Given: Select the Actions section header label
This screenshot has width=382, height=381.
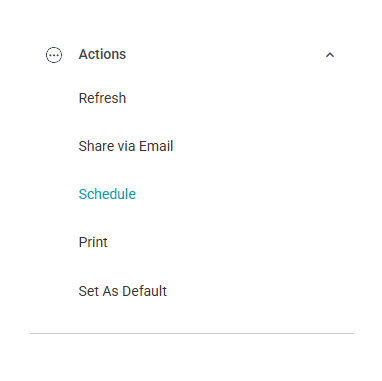Looking at the screenshot, I should [102, 54].
